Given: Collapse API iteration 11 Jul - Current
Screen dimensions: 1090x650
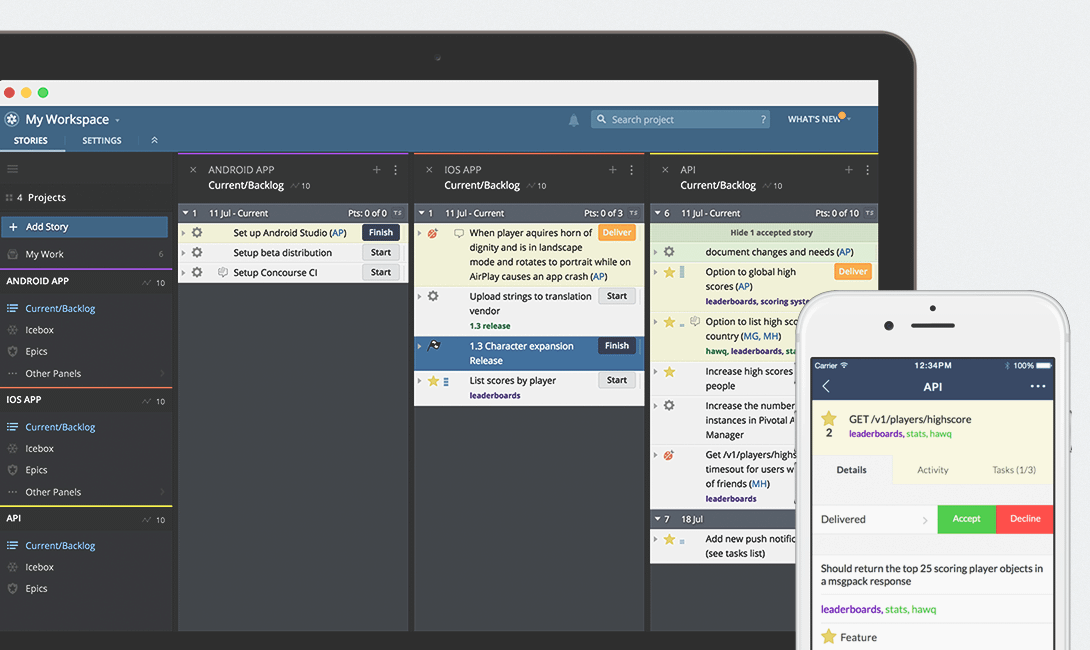Looking at the screenshot, I should (x=658, y=213).
